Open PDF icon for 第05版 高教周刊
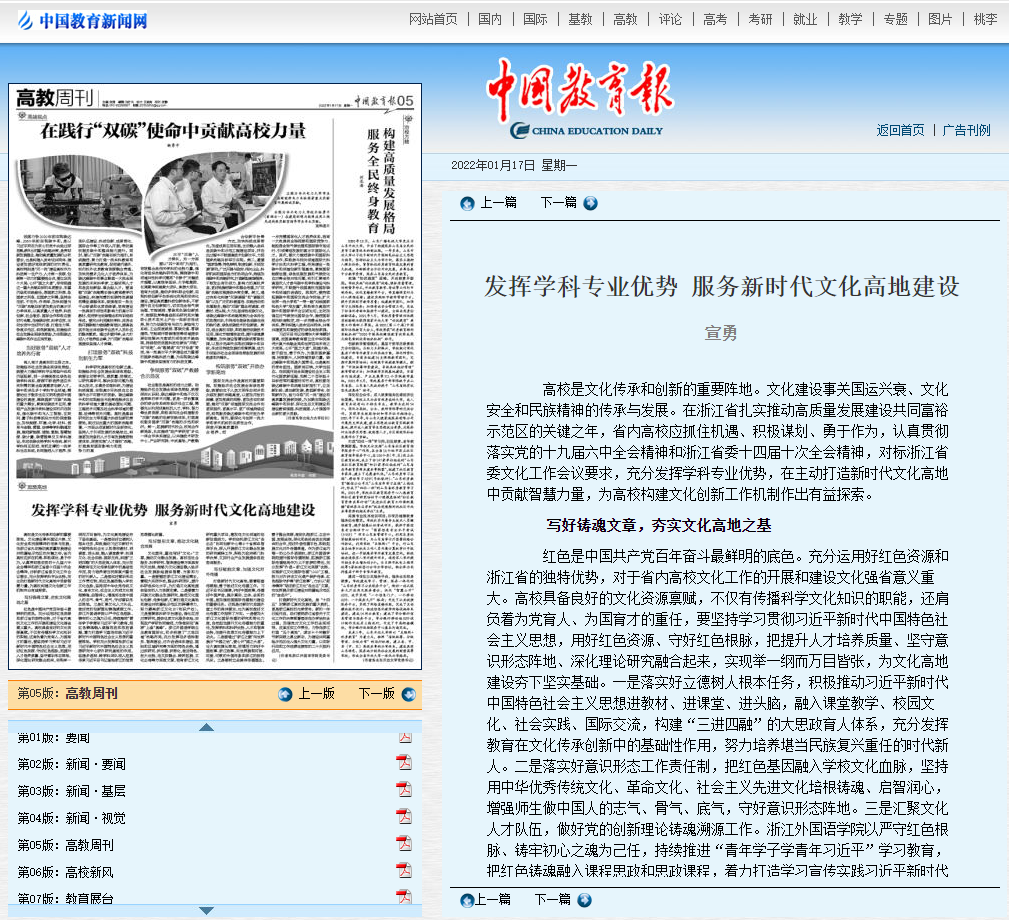 (x=404, y=844)
